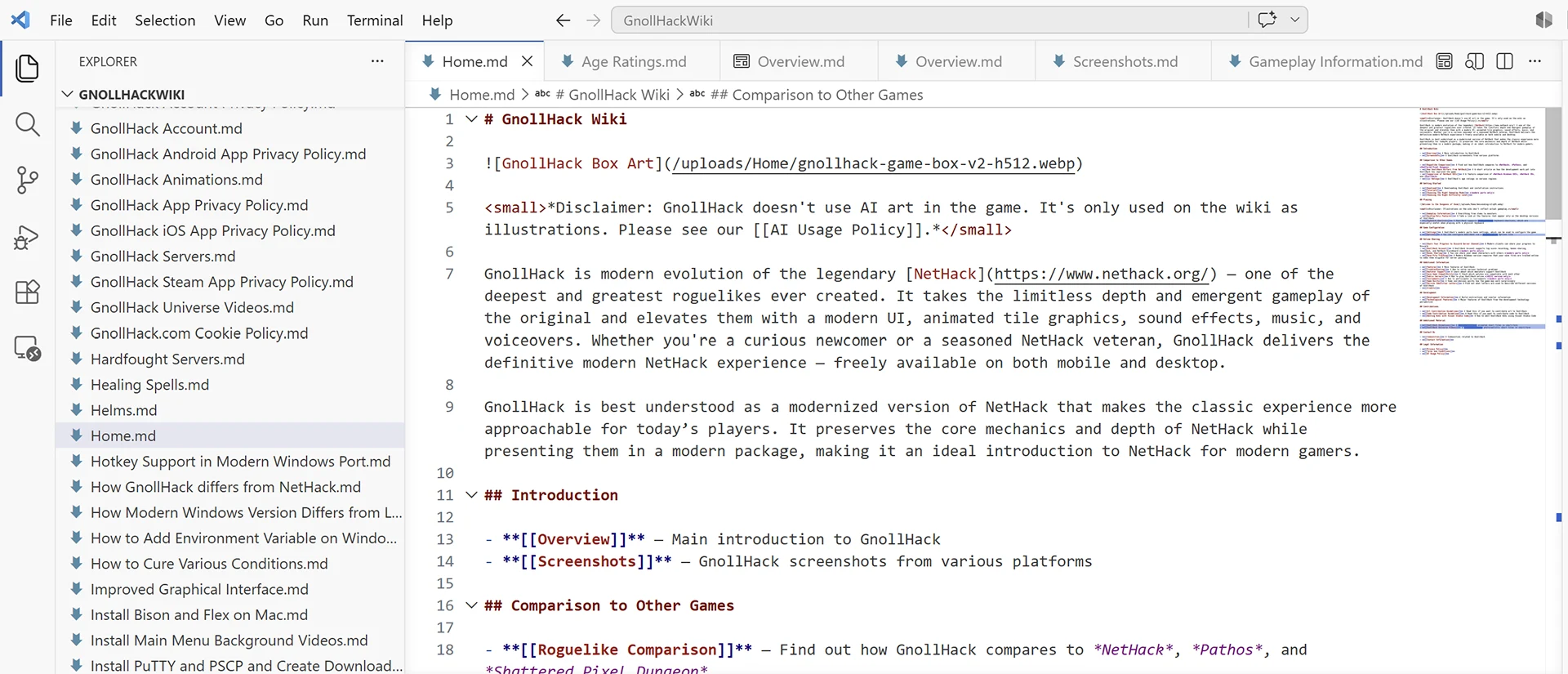Open the Remote Explorer view icon

(28, 349)
